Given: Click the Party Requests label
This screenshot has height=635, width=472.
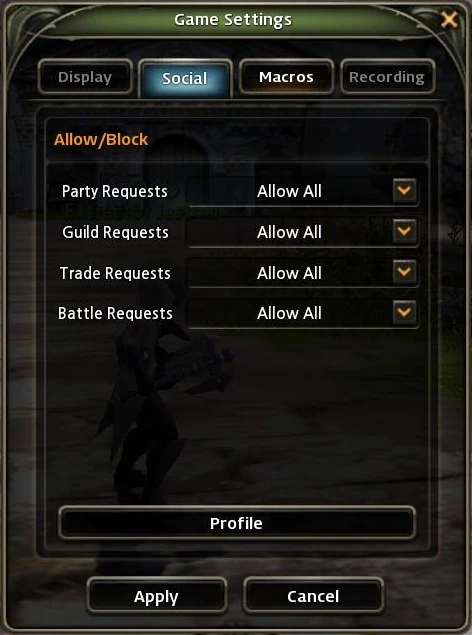Looking at the screenshot, I should (x=115, y=191).
